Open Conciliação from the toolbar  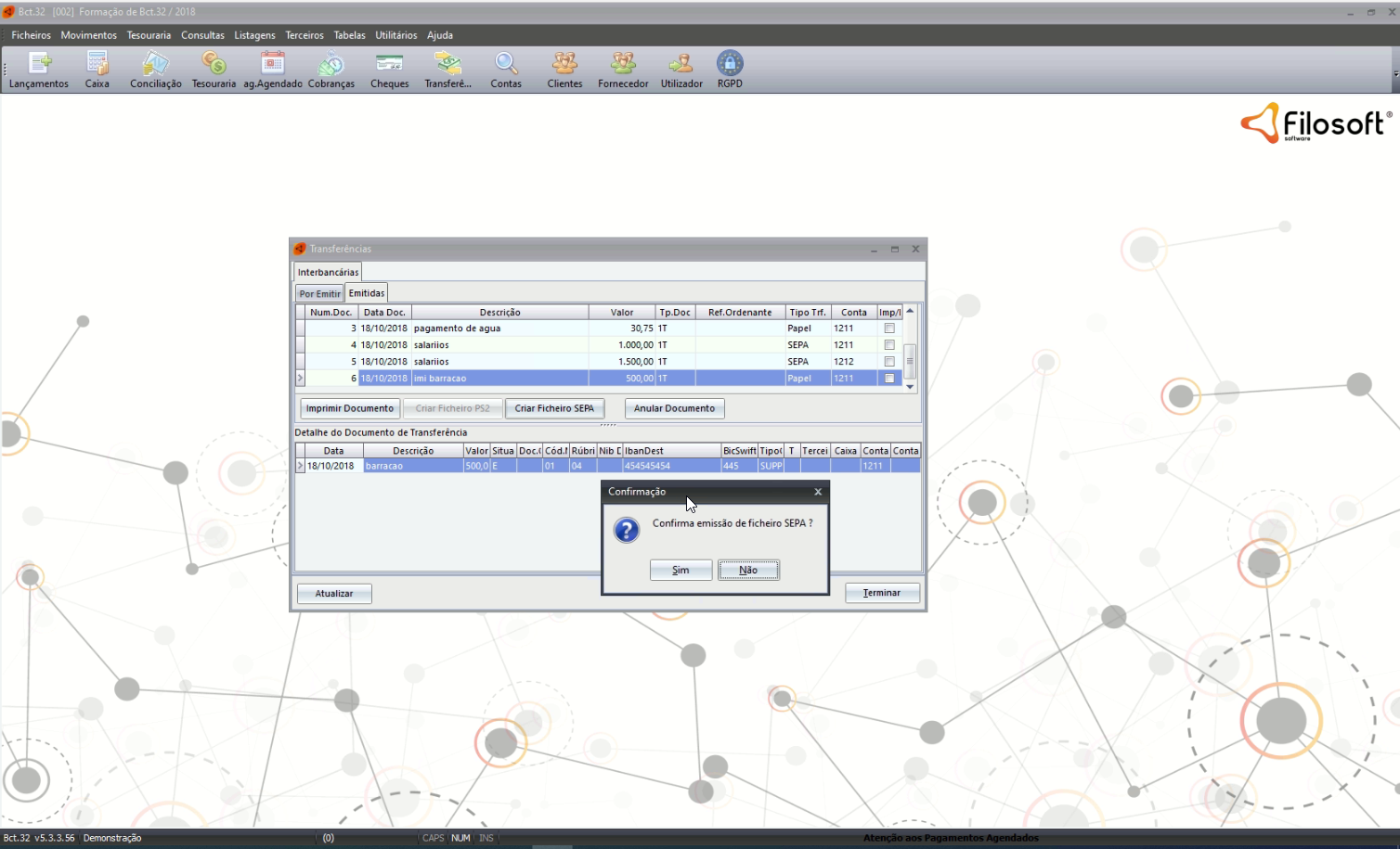pos(155,64)
